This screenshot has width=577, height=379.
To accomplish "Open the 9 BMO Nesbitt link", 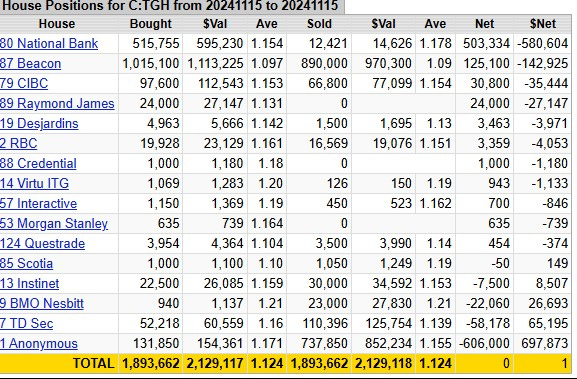I will [x=42, y=303].
